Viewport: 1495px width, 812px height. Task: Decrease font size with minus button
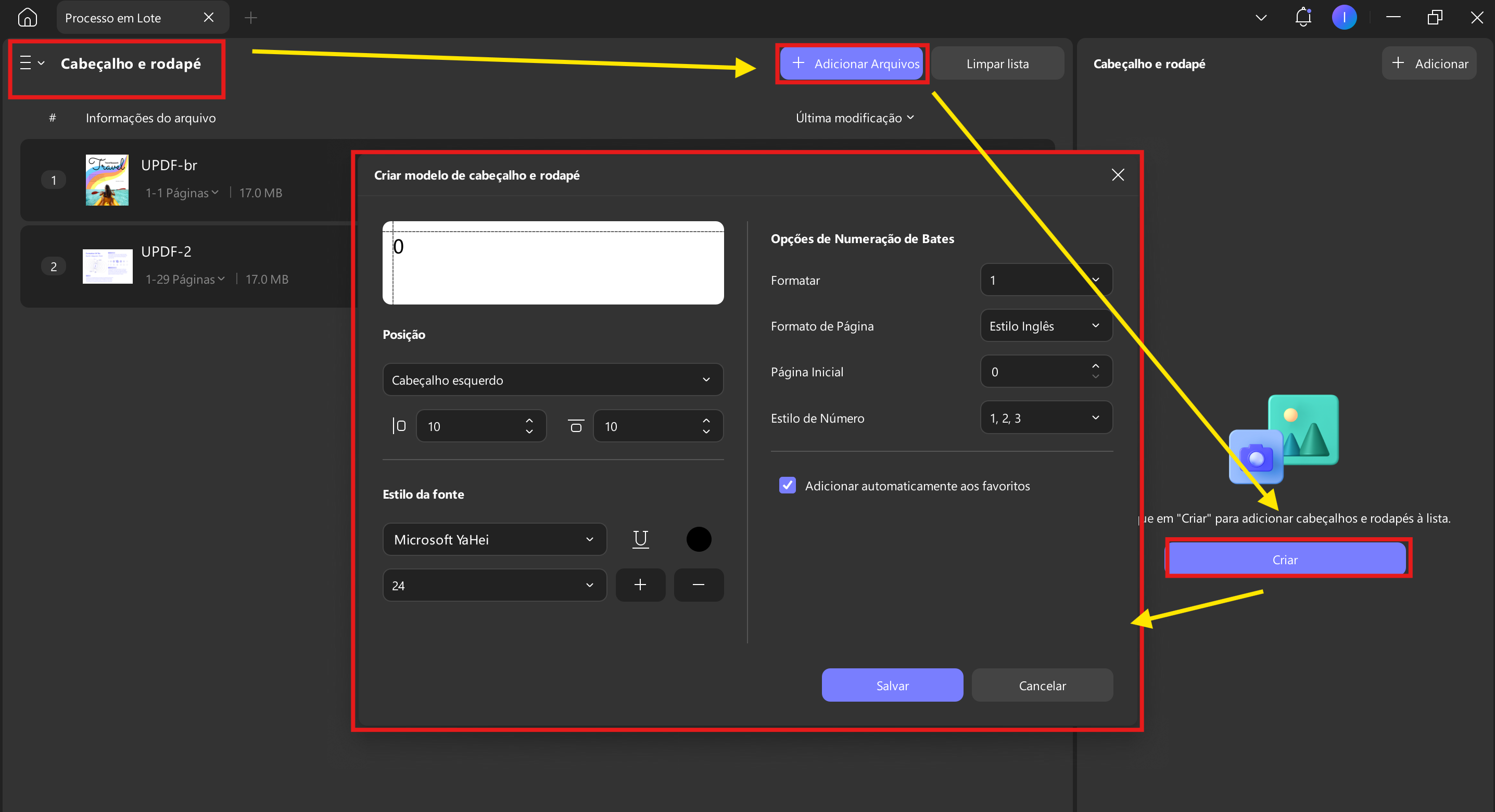(x=698, y=585)
